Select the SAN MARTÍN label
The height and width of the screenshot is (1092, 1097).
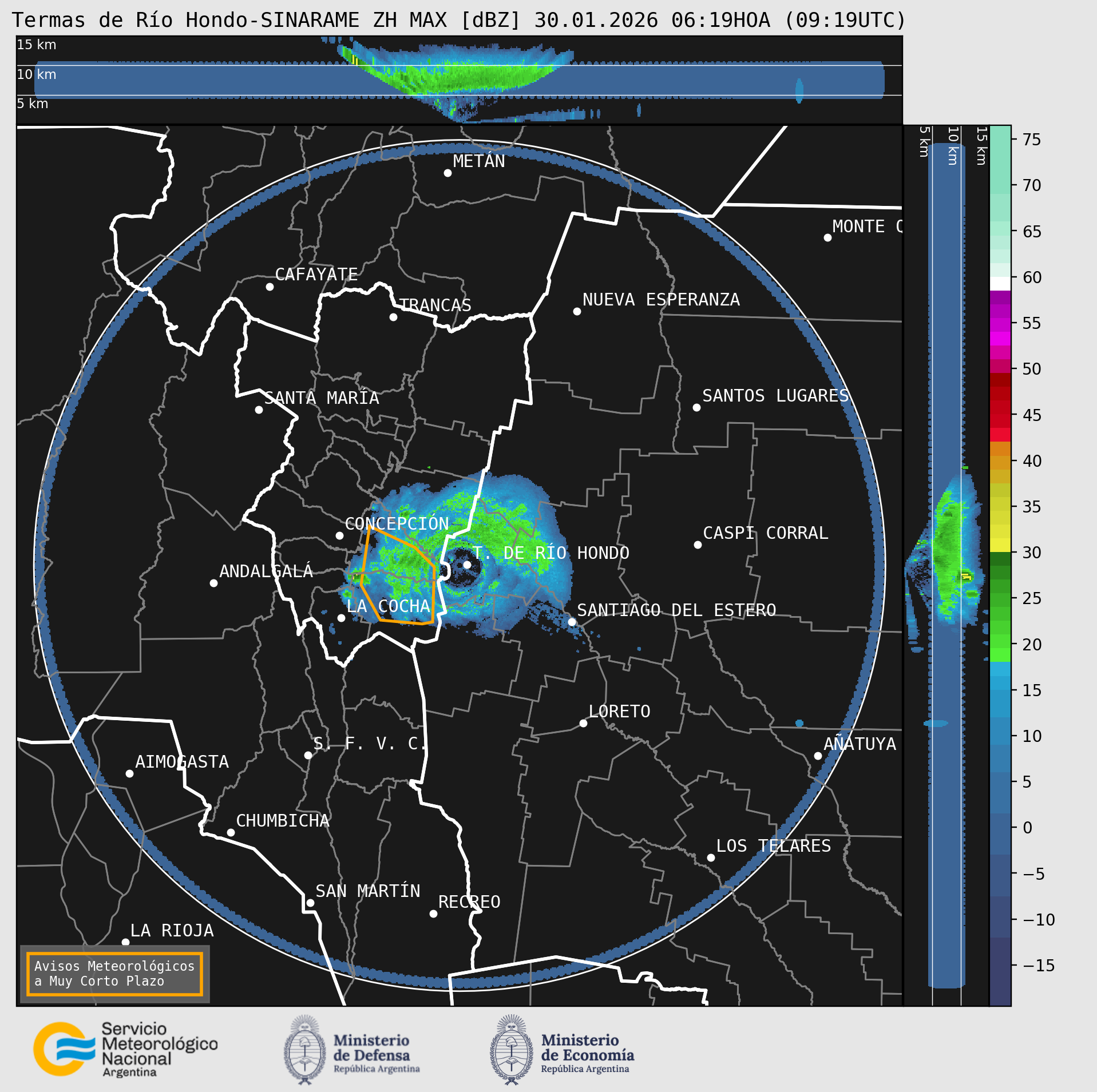368,891
